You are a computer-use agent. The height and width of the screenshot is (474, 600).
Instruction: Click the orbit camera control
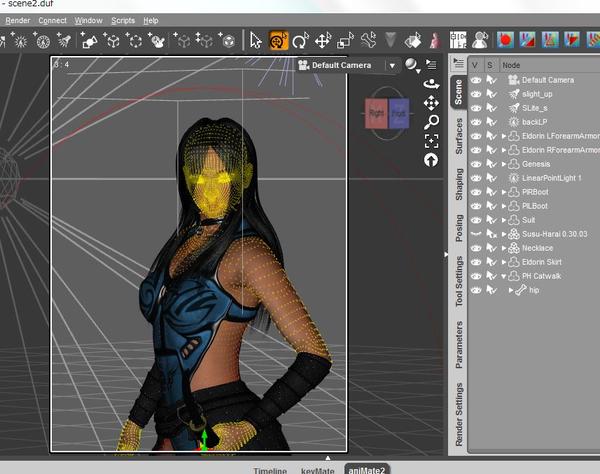coord(431,84)
